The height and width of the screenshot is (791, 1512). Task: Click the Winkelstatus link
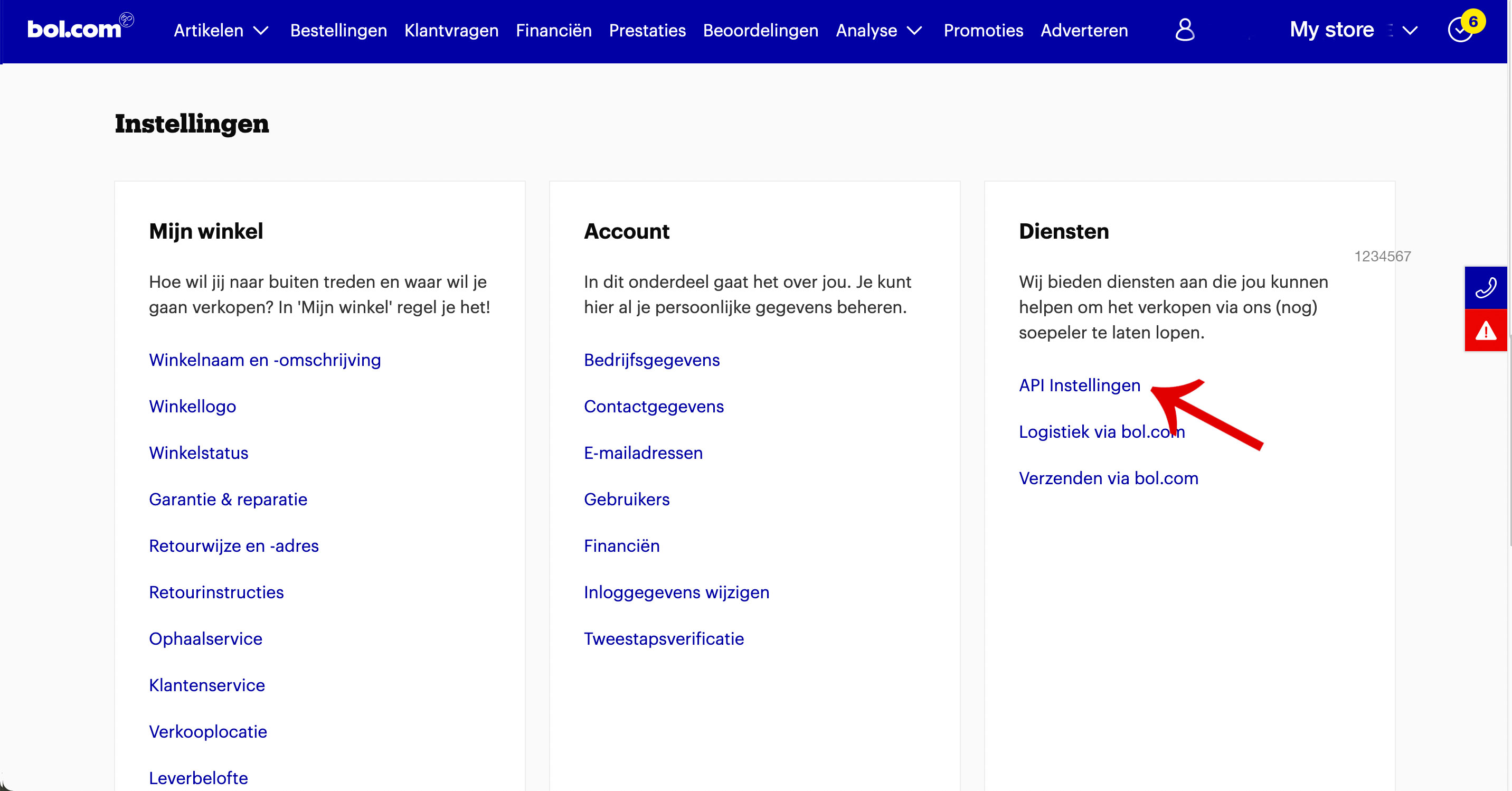coord(199,453)
